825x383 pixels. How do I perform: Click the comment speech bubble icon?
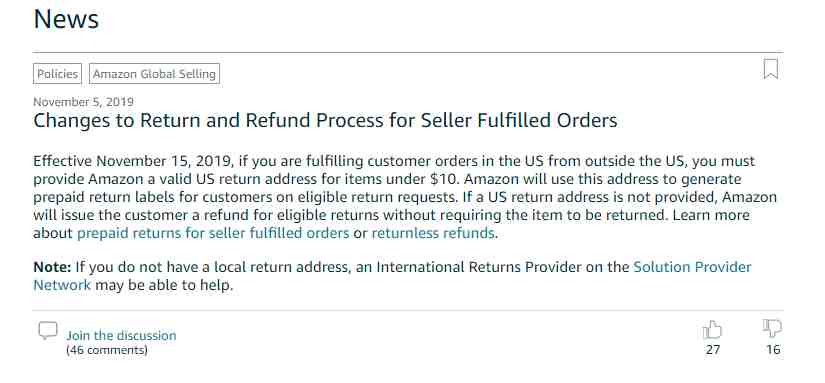[48, 330]
